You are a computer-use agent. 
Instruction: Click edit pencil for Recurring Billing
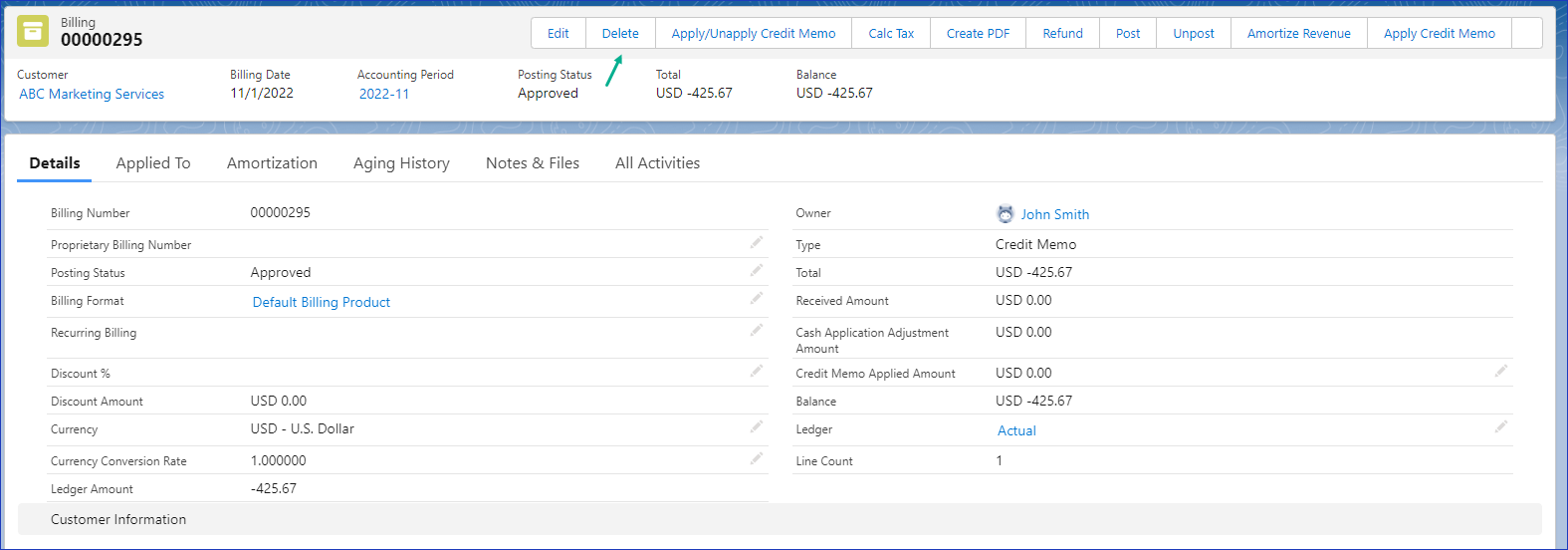point(757,330)
